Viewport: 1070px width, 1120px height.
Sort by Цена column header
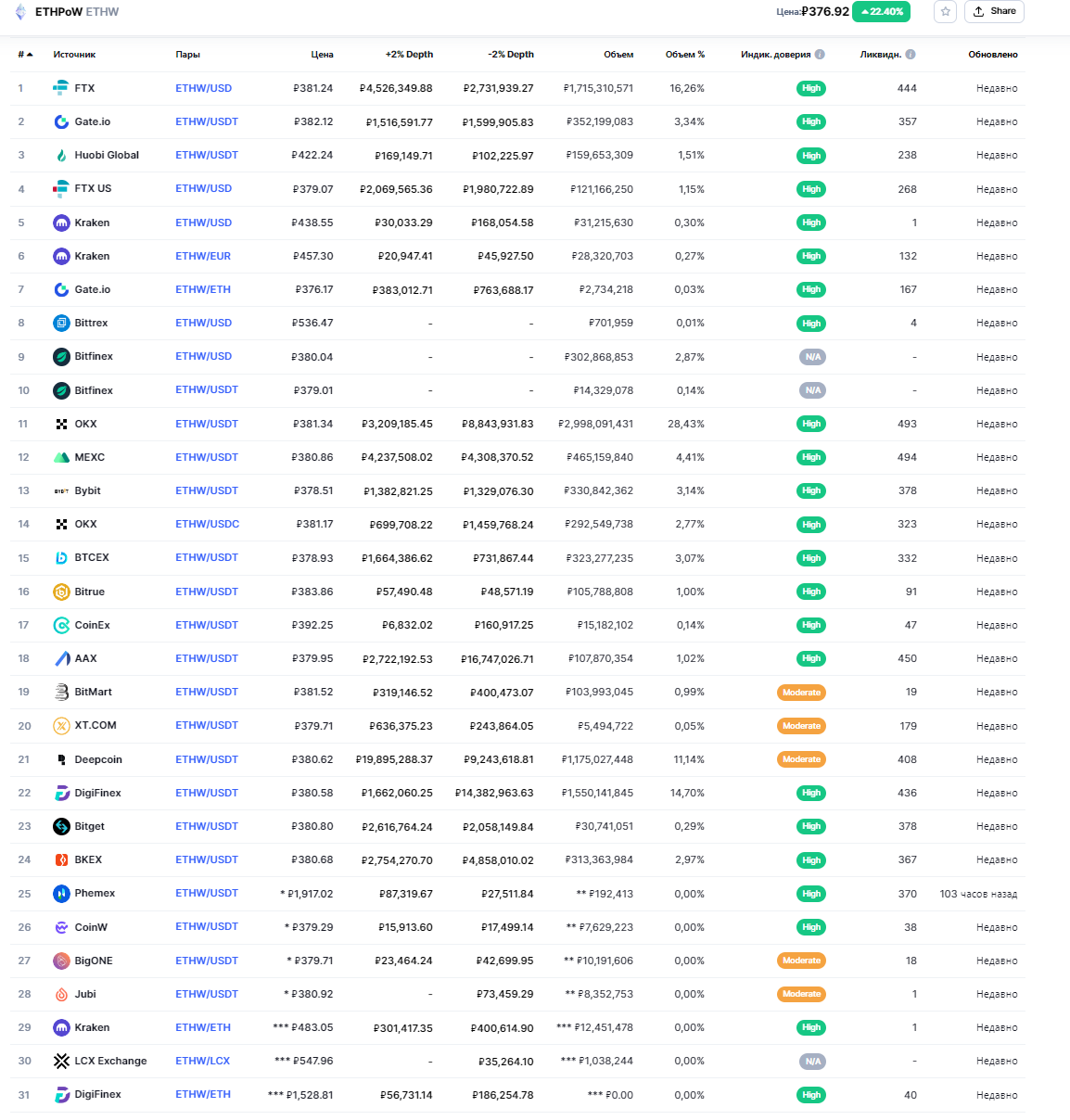click(x=322, y=55)
